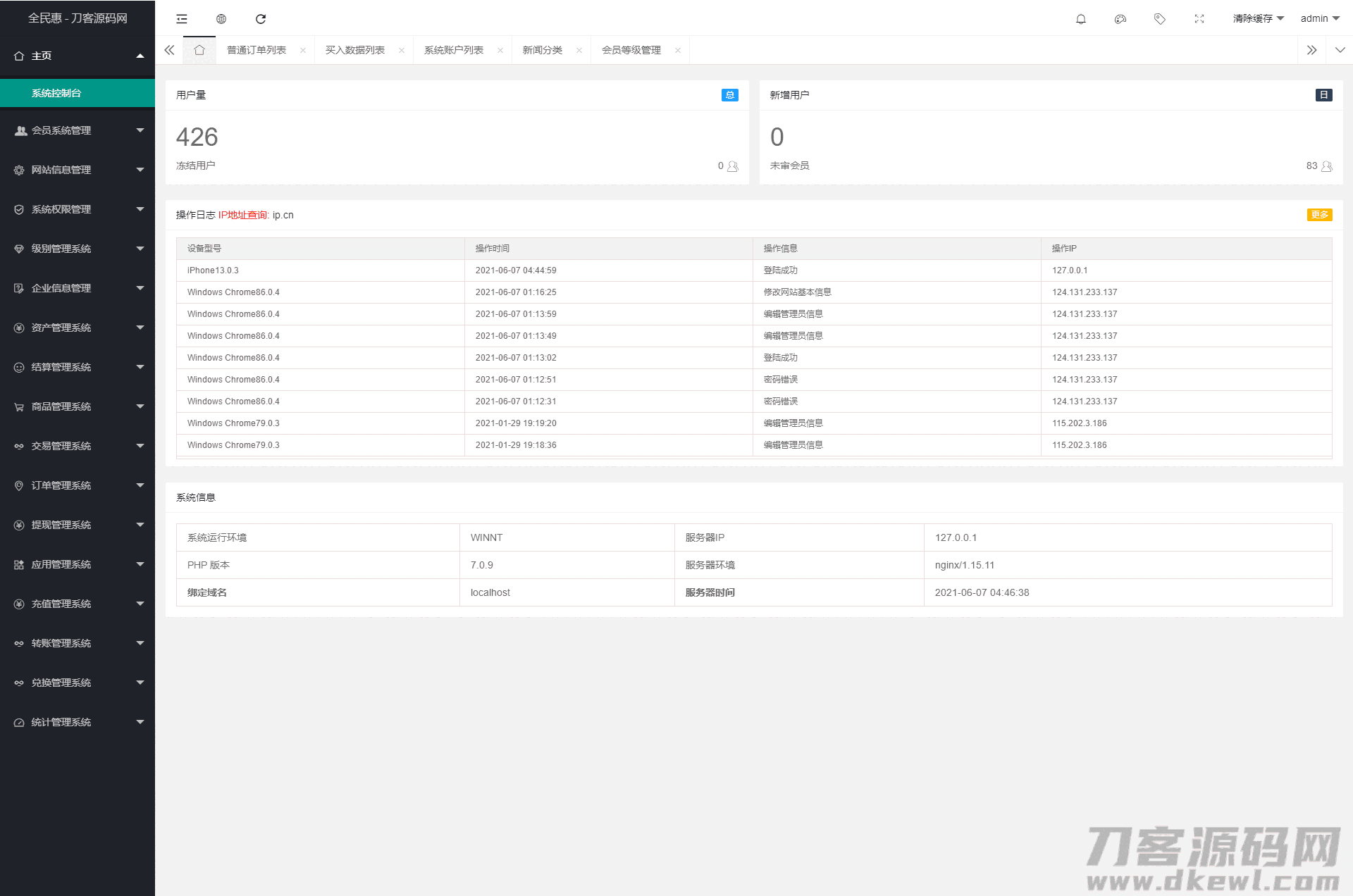Click the 更多 button in operation log

(x=1319, y=215)
